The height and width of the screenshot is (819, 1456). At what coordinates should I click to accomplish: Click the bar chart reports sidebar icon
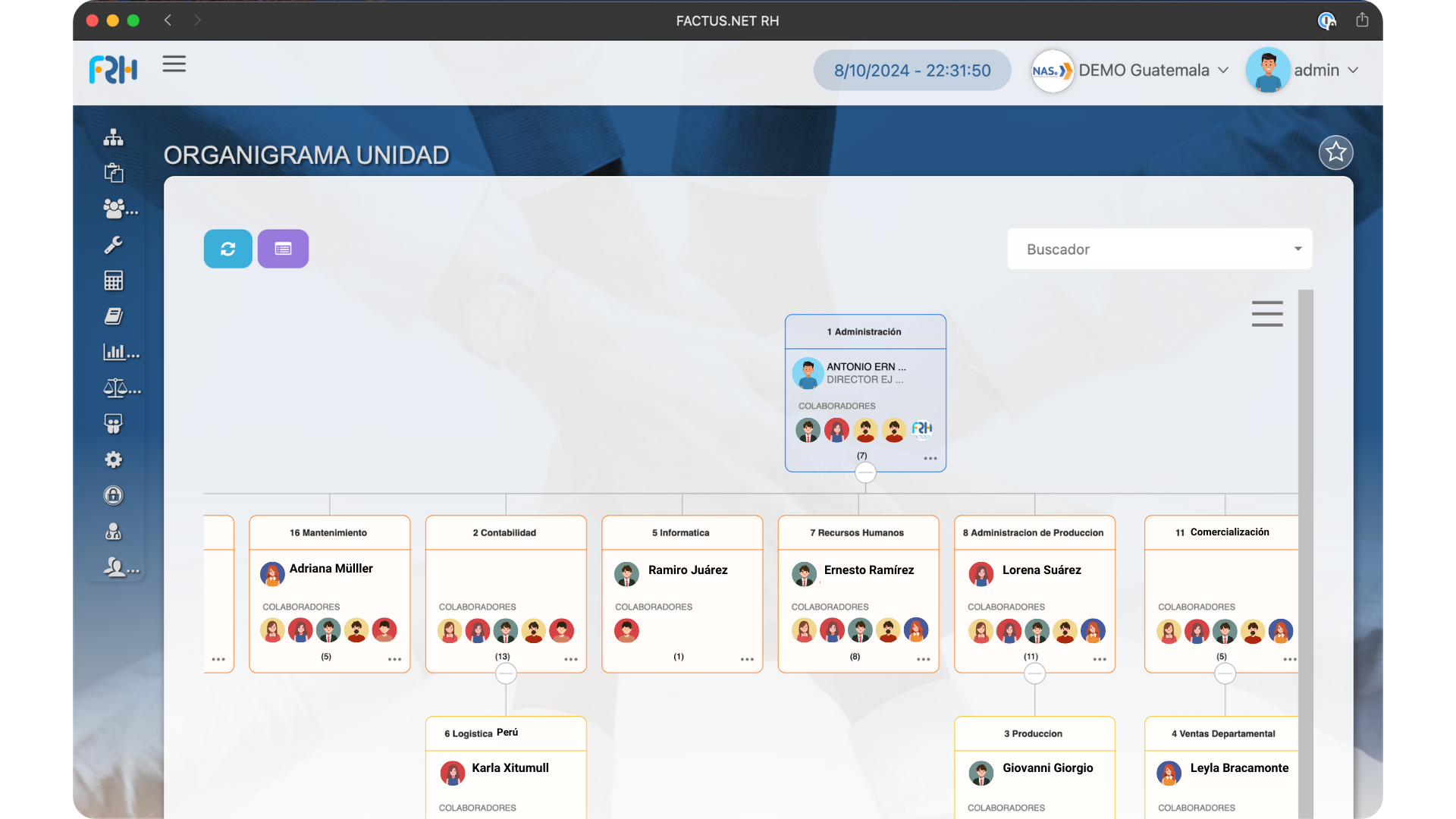point(114,352)
